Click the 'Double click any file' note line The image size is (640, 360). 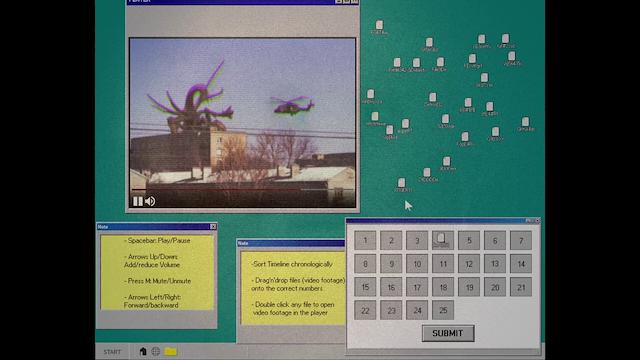pyautogui.click(x=293, y=304)
